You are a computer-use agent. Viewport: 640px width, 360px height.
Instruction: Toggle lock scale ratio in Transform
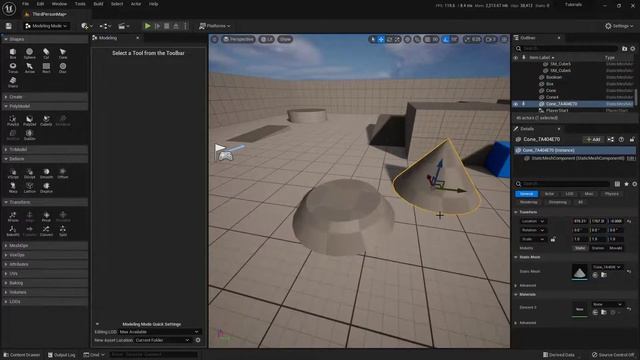[553, 239]
